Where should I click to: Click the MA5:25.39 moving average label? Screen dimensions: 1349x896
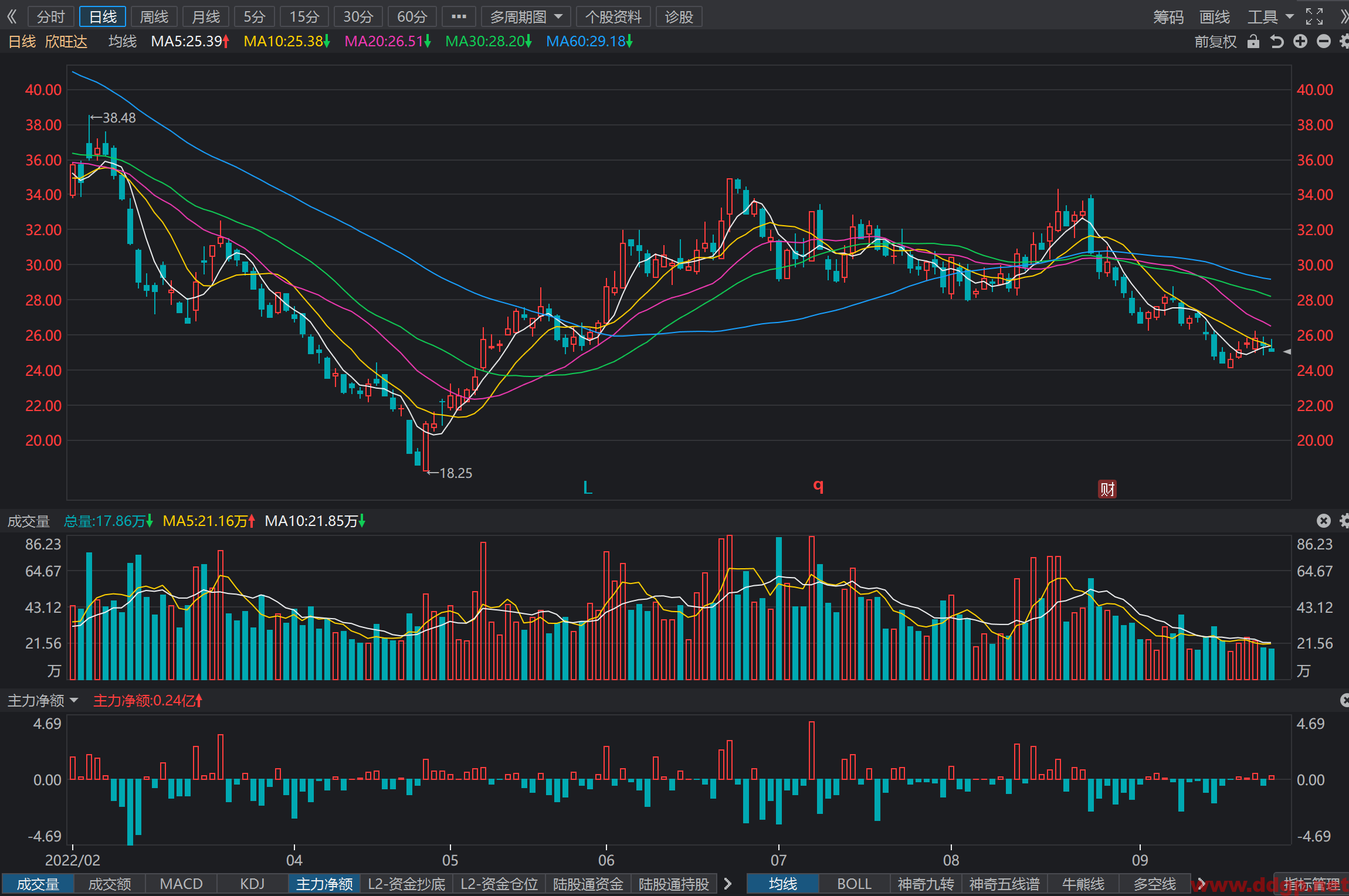coord(190,42)
